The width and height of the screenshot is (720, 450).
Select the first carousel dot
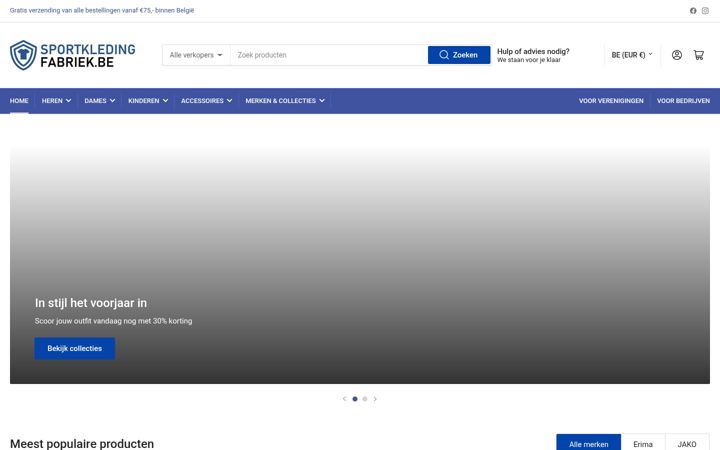pyautogui.click(x=354, y=399)
